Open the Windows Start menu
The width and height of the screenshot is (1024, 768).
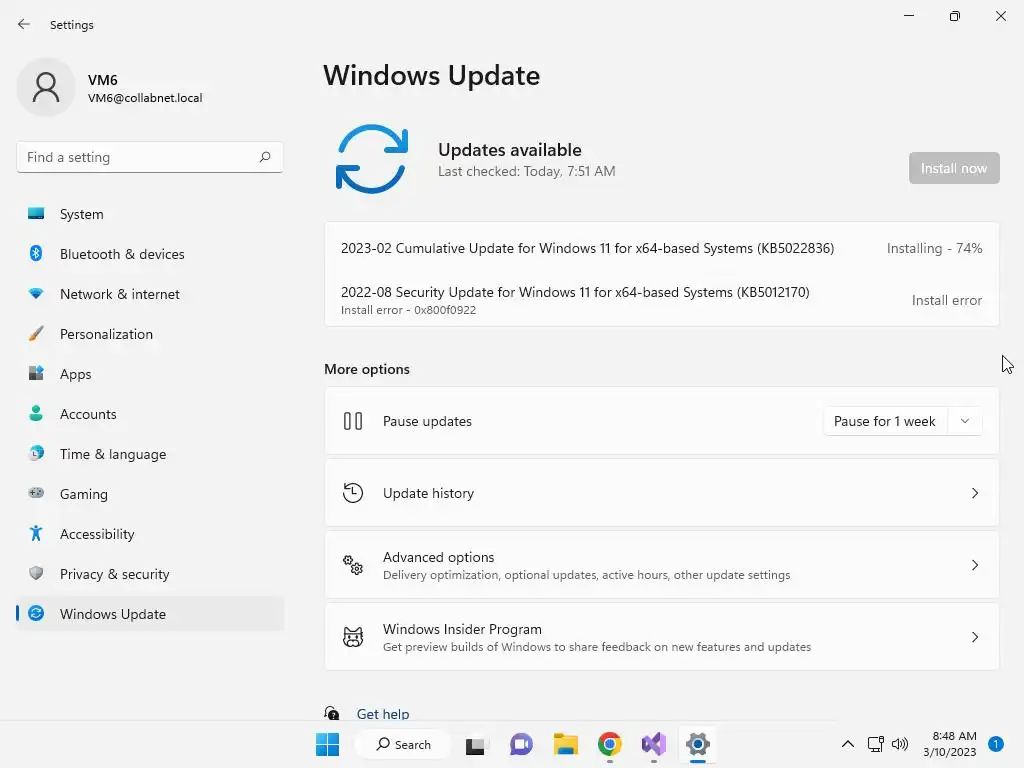327,744
